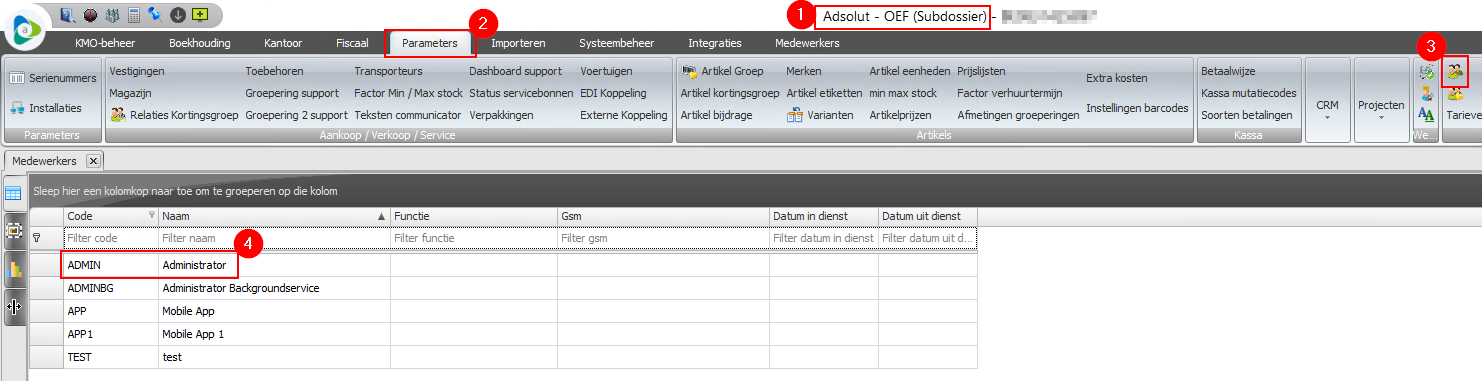Open the highlighted employees icon in ribbon
Screen dimensions: 1482x381
(x=1455, y=71)
